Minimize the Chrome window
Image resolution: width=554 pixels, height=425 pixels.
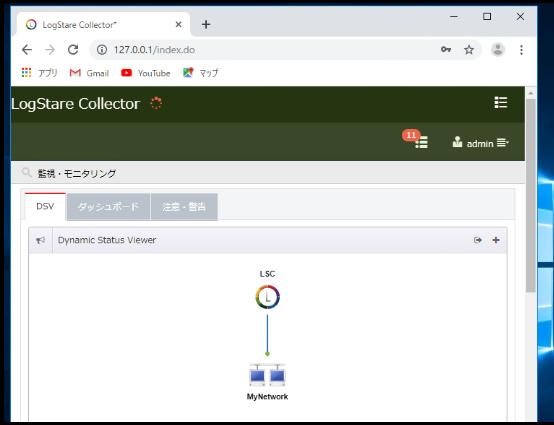click(x=454, y=16)
